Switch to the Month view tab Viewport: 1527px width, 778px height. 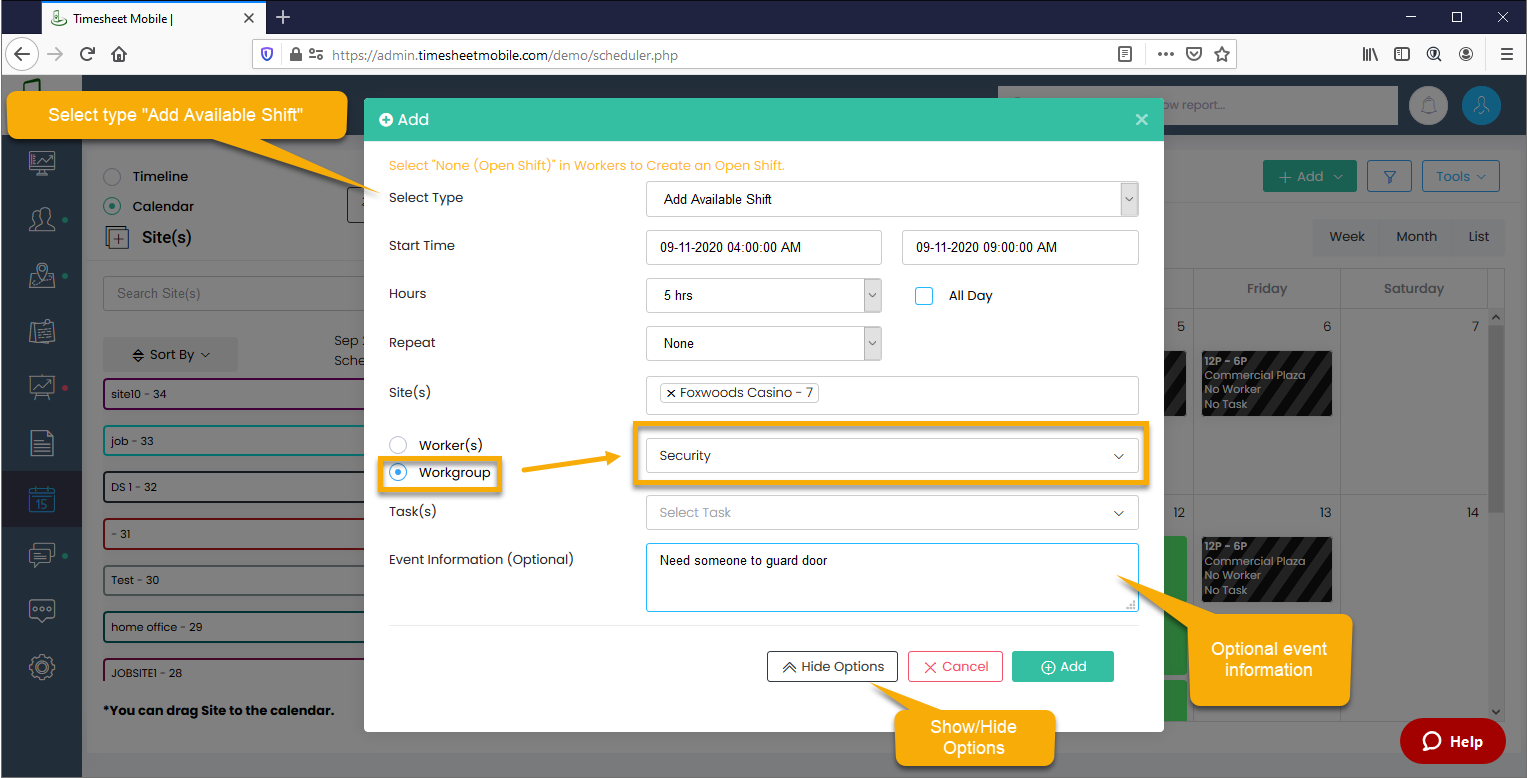click(1416, 237)
